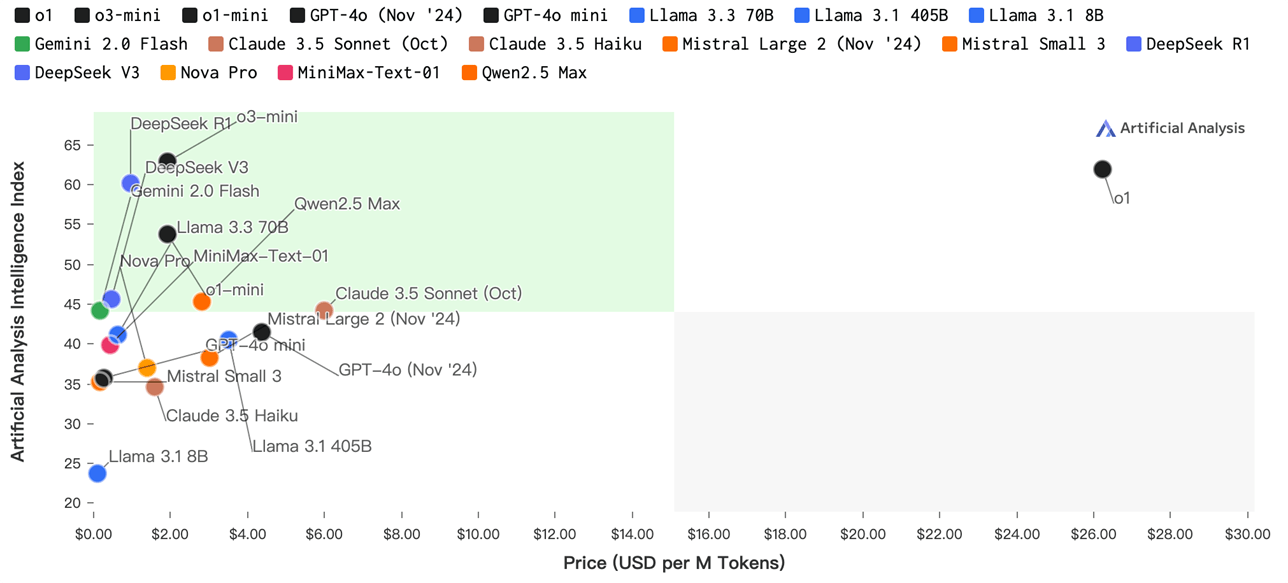
Task: Click the DeepSeek R1 data point
Action: tap(130, 183)
